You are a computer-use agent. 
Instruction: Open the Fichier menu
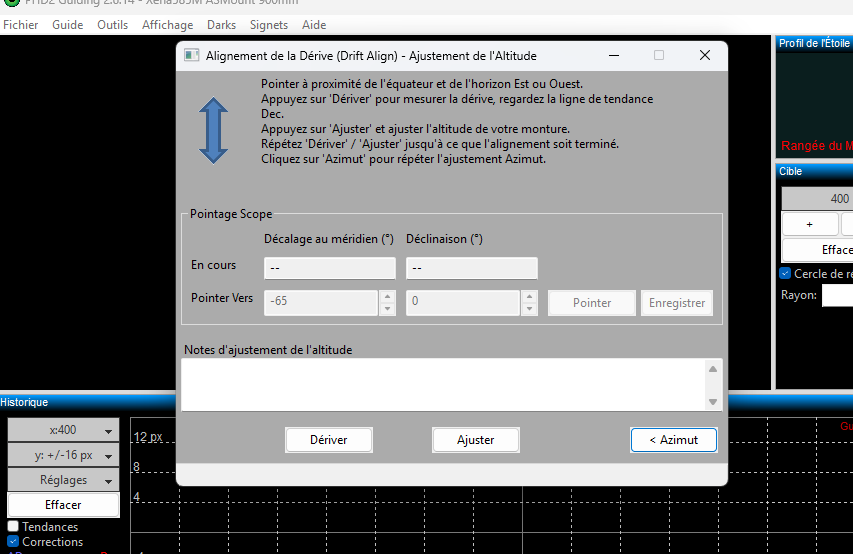pyautogui.click(x=21, y=25)
